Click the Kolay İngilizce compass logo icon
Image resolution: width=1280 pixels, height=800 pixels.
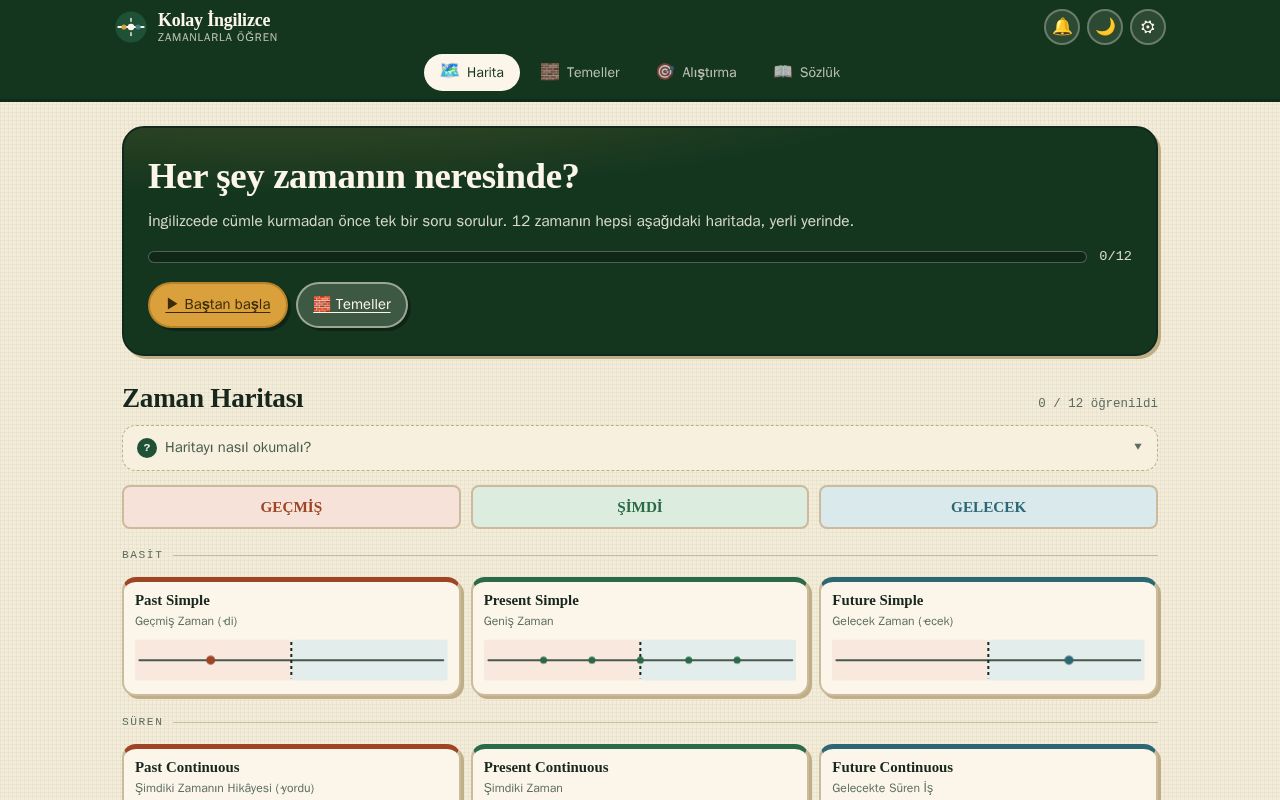131,27
